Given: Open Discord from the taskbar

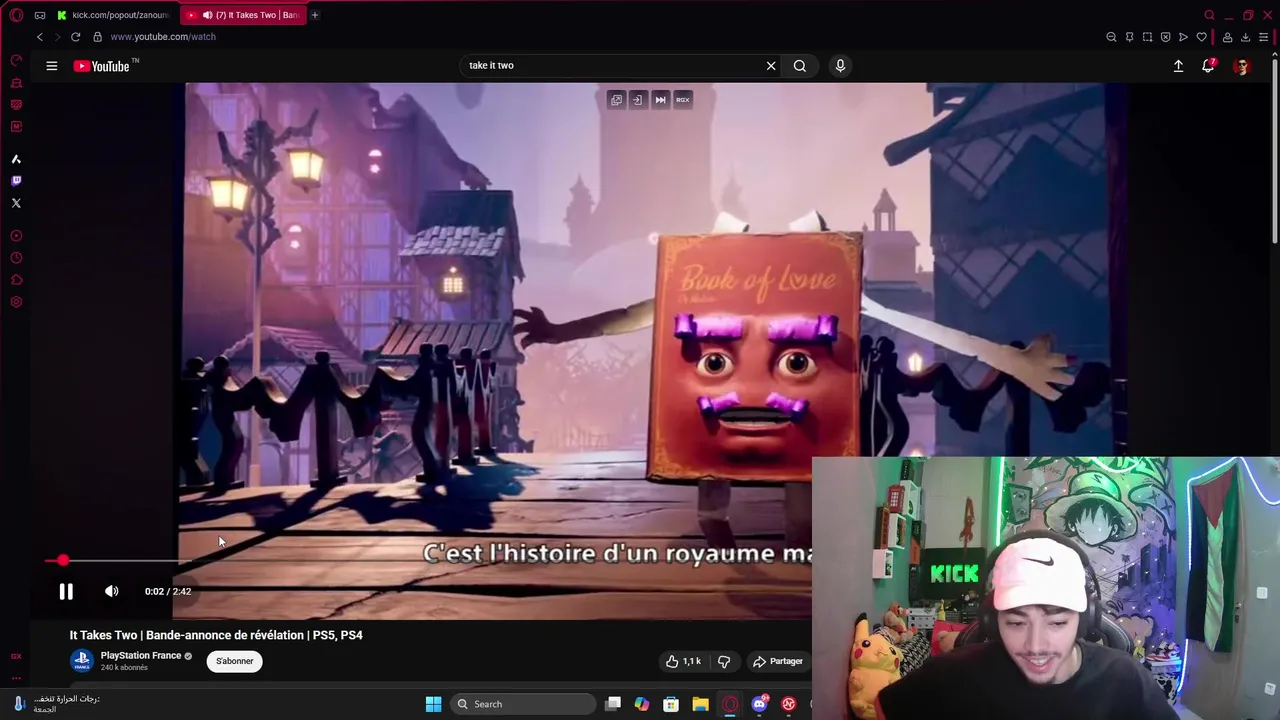Looking at the screenshot, I should [759, 704].
